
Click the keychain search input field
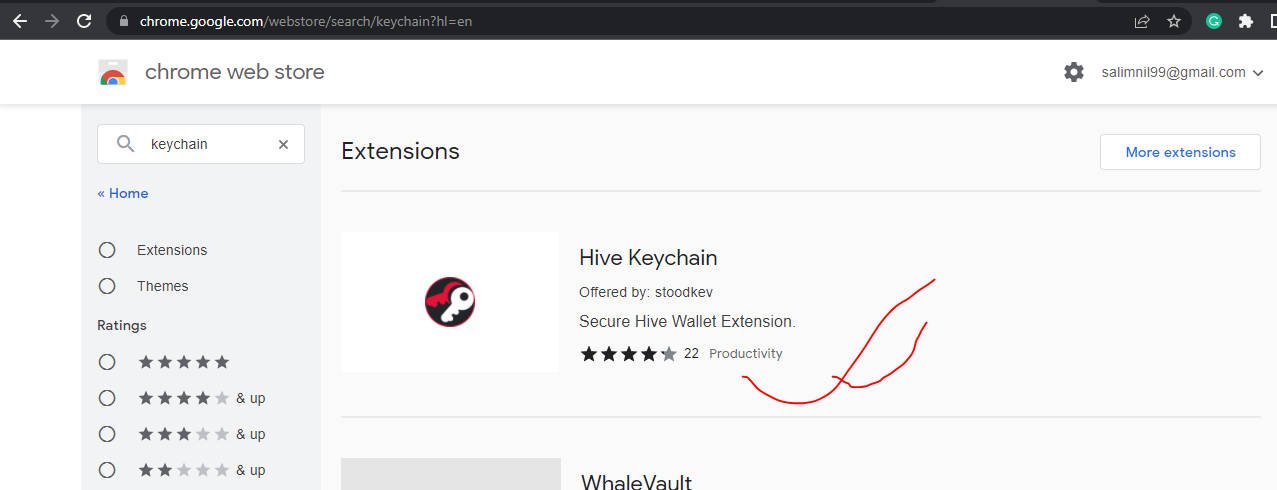205,144
